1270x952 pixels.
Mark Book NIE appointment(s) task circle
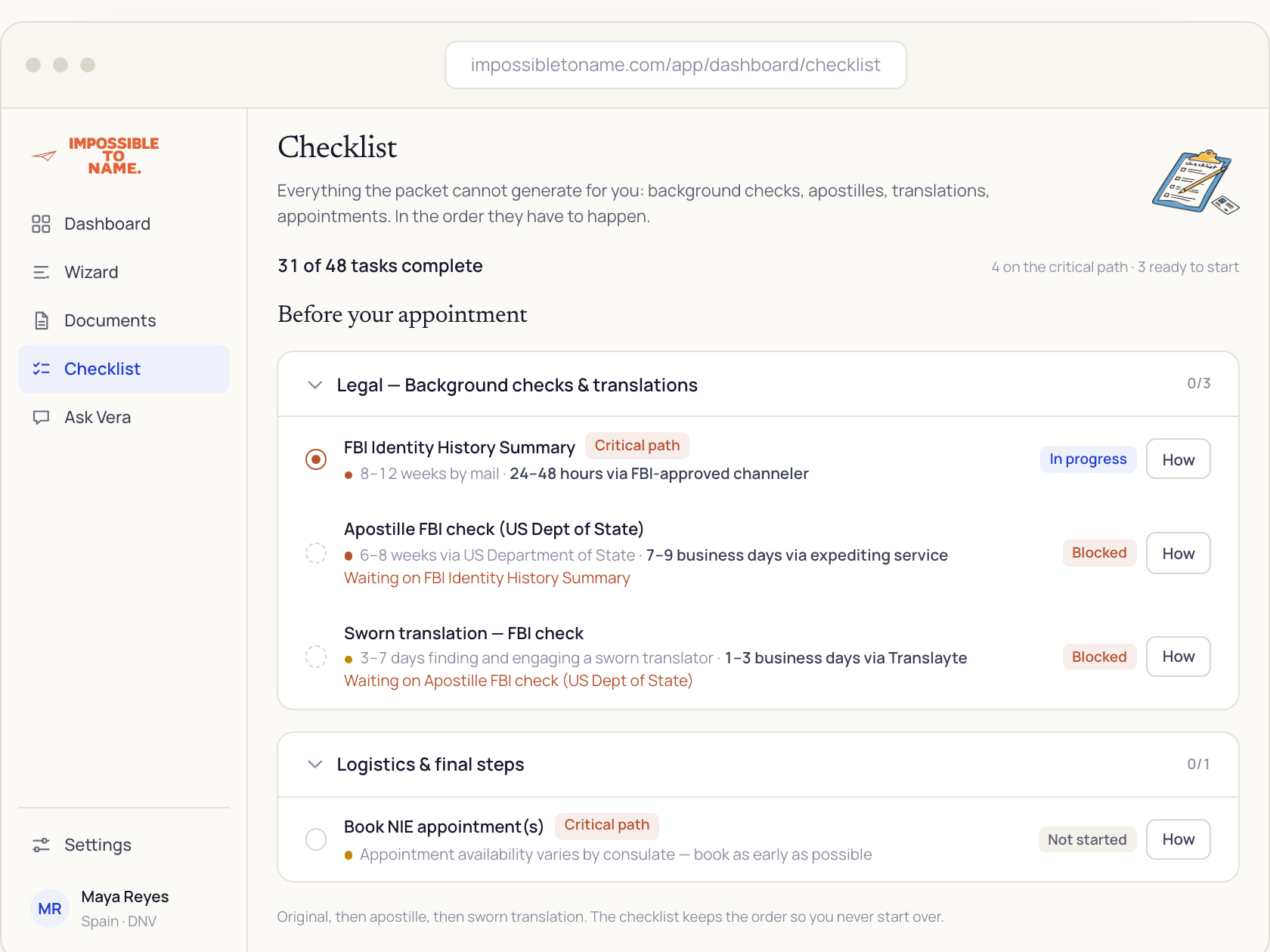click(x=316, y=839)
